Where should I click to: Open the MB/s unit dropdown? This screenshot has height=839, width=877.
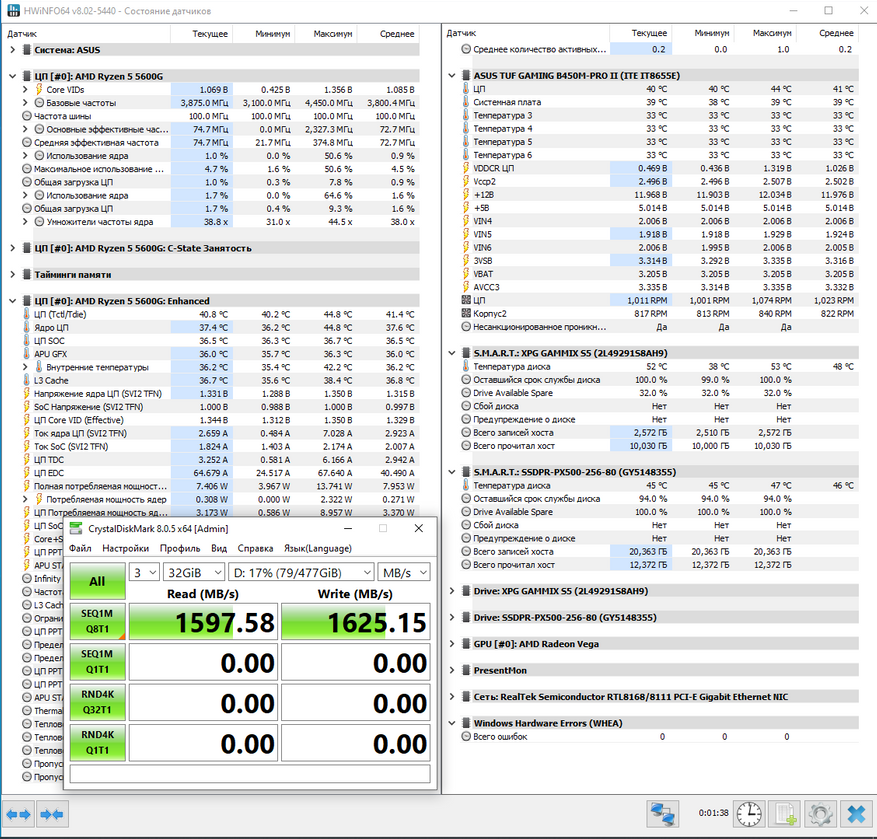404,573
